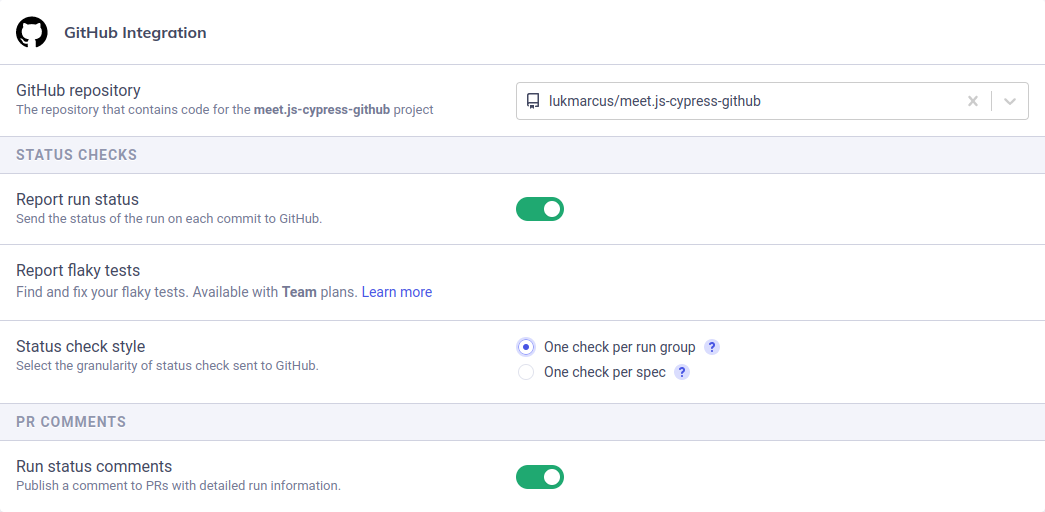Image resolution: width=1045 pixels, height=512 pixels.
Task: Click the Run status comments label
Action: click(x=94, y=466)
